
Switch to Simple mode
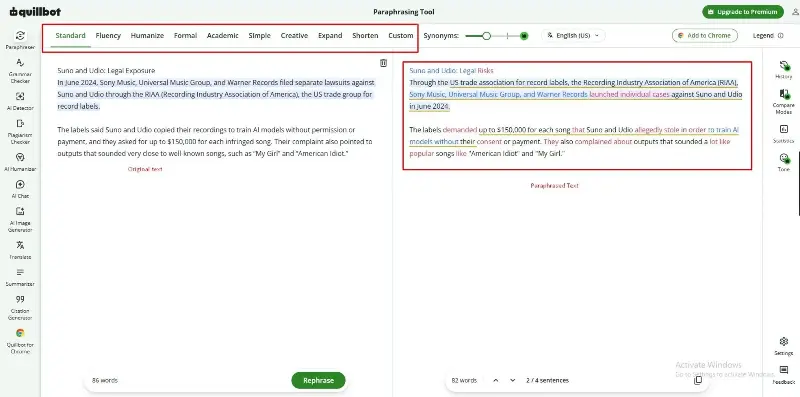[x=260, y=35]
